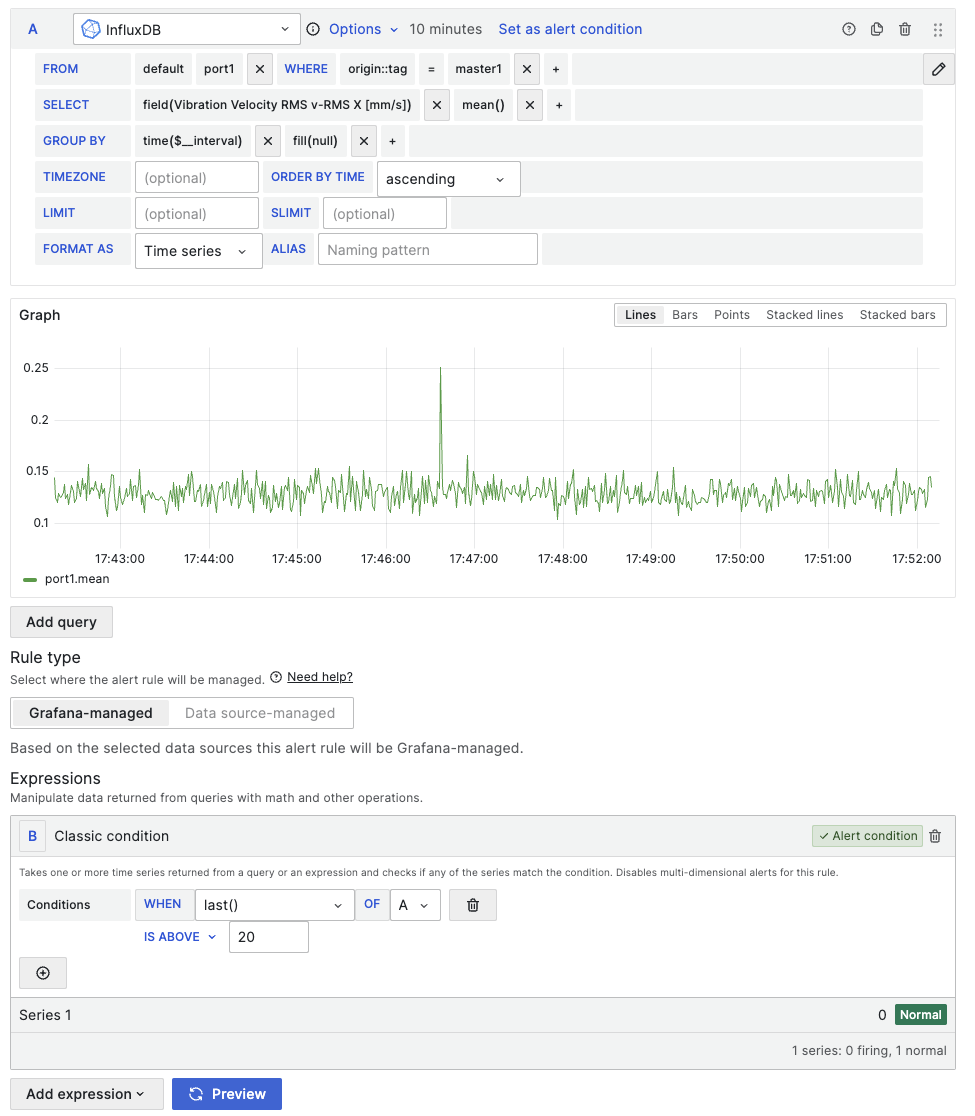Switch graph to Stacked lines tab

pyautogui.click(x=804, y=315)
